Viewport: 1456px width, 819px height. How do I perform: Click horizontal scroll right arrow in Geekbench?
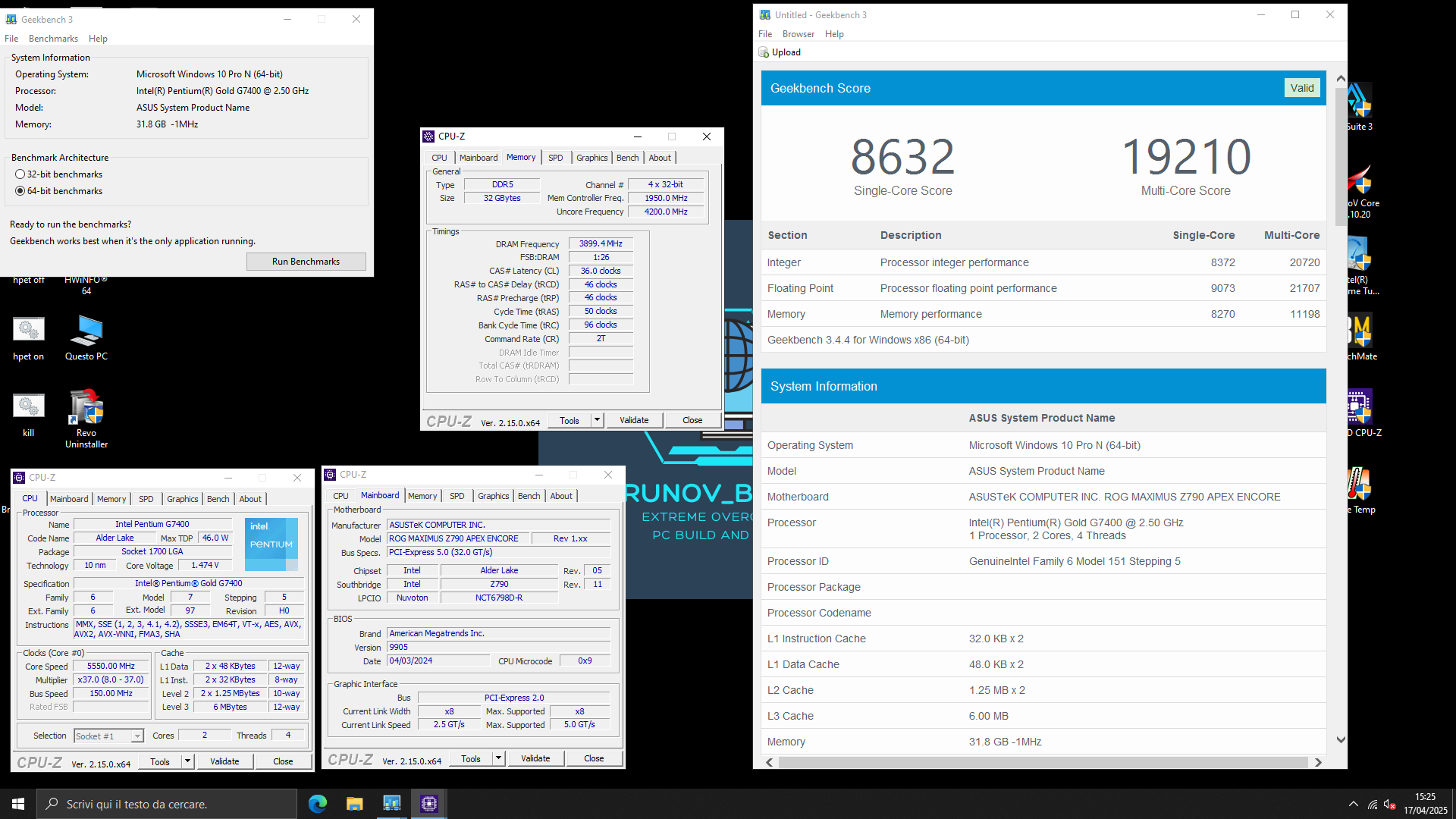1318,762
